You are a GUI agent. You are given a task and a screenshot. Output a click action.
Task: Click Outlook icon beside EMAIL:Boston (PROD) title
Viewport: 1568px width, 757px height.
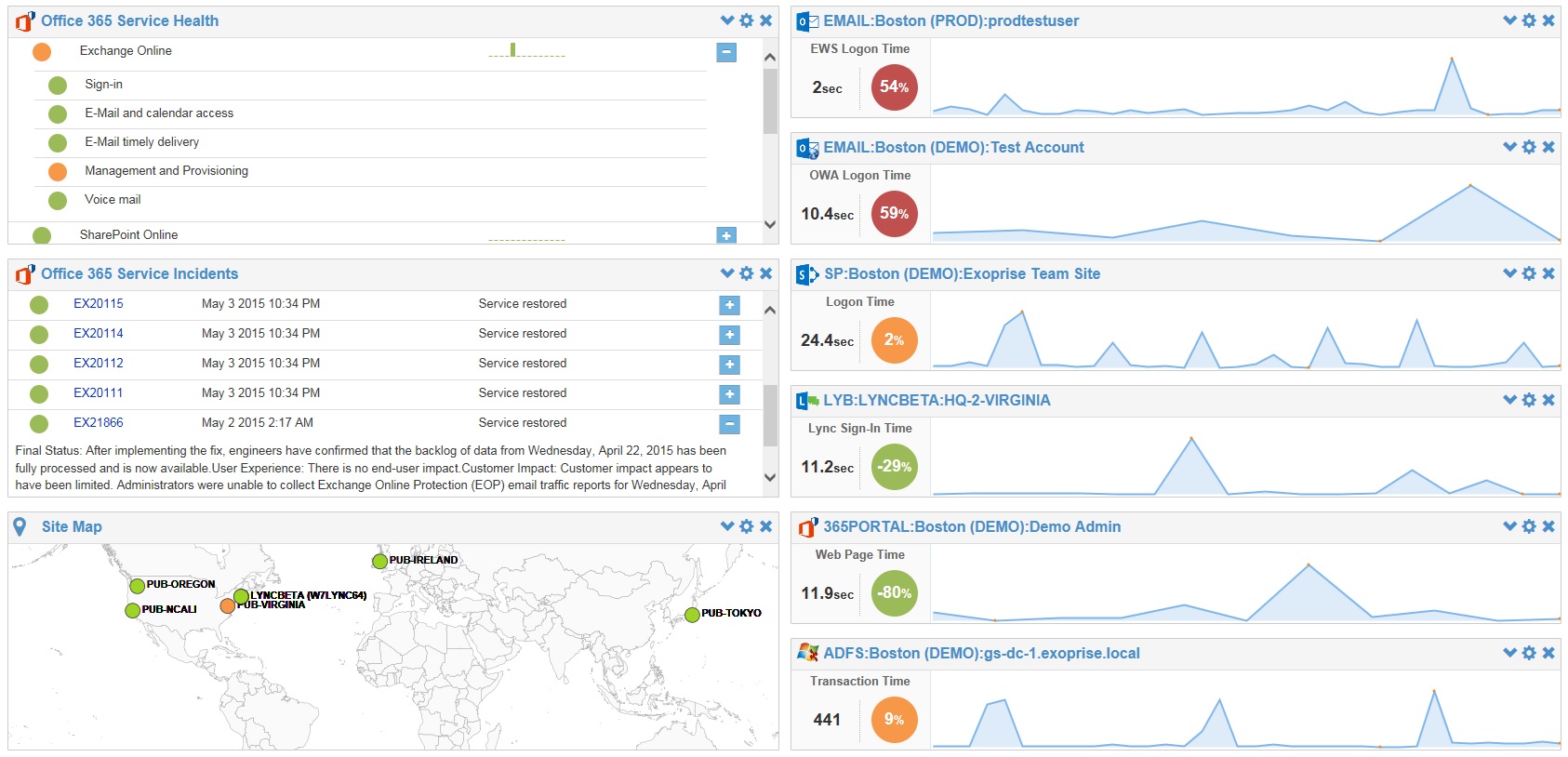coord(807,21)
